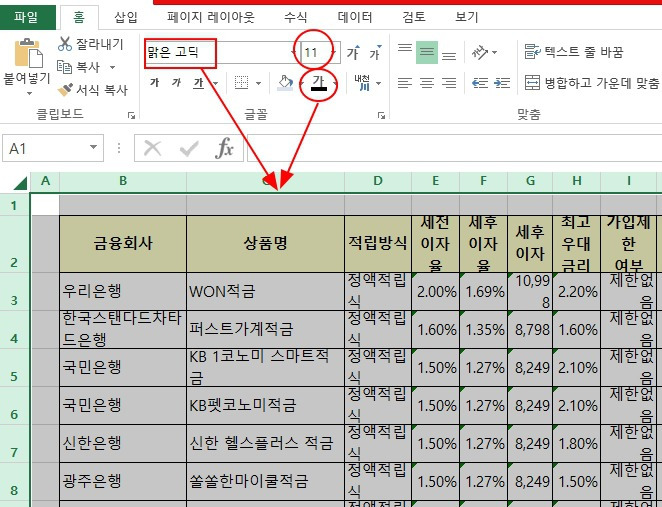Toggle align text left

click(x=405, y=83)
